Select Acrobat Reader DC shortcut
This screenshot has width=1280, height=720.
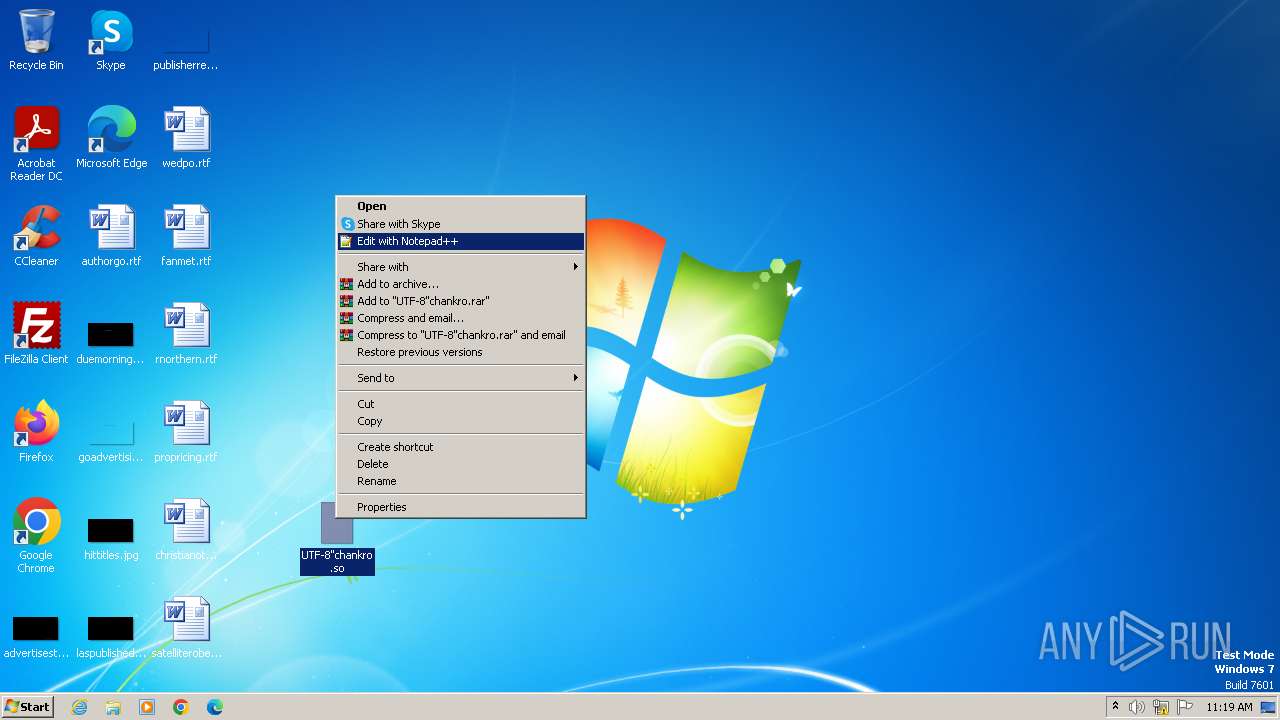click(x=36, y=144)
